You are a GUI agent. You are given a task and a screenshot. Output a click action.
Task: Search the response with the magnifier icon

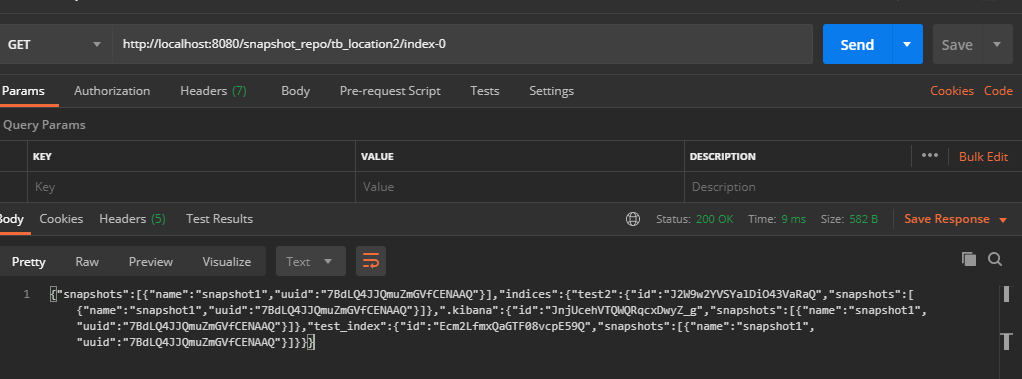(995, 259)
